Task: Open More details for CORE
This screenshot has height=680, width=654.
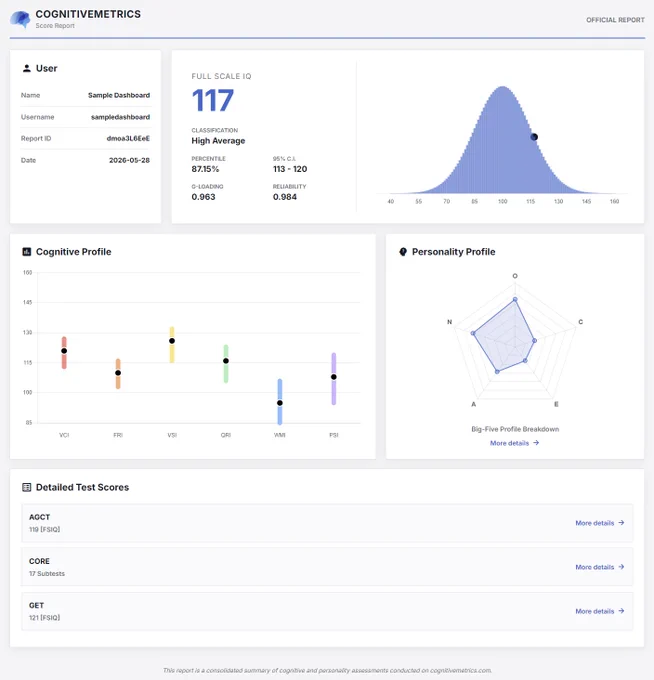Action: click(600, 567)
